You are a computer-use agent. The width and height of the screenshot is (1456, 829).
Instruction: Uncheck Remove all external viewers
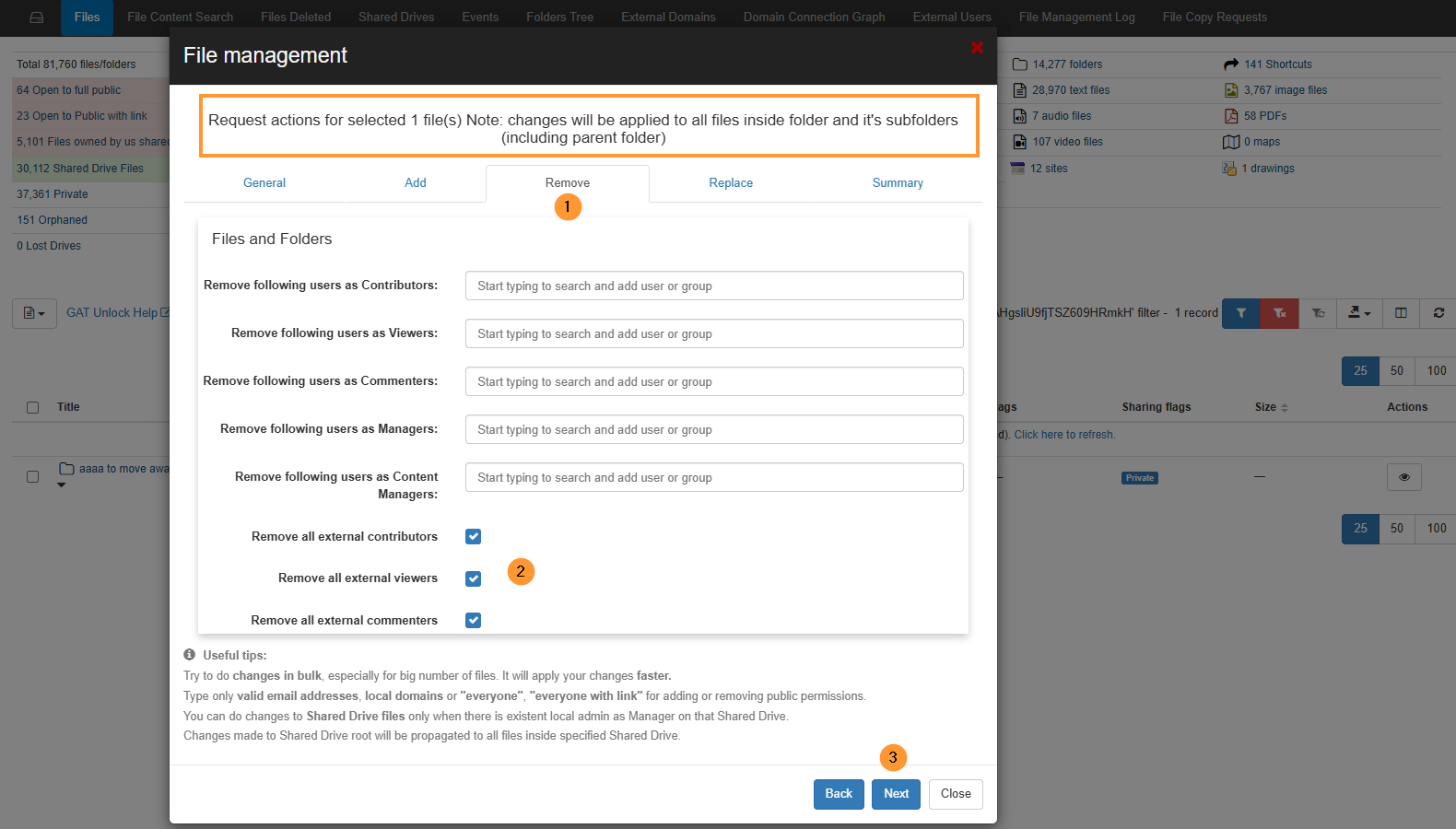click(x=473, y=578)
